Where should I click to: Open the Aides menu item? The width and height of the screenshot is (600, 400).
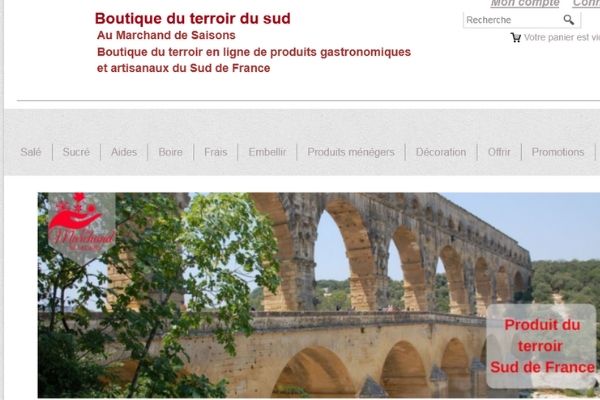click(124, 152)
